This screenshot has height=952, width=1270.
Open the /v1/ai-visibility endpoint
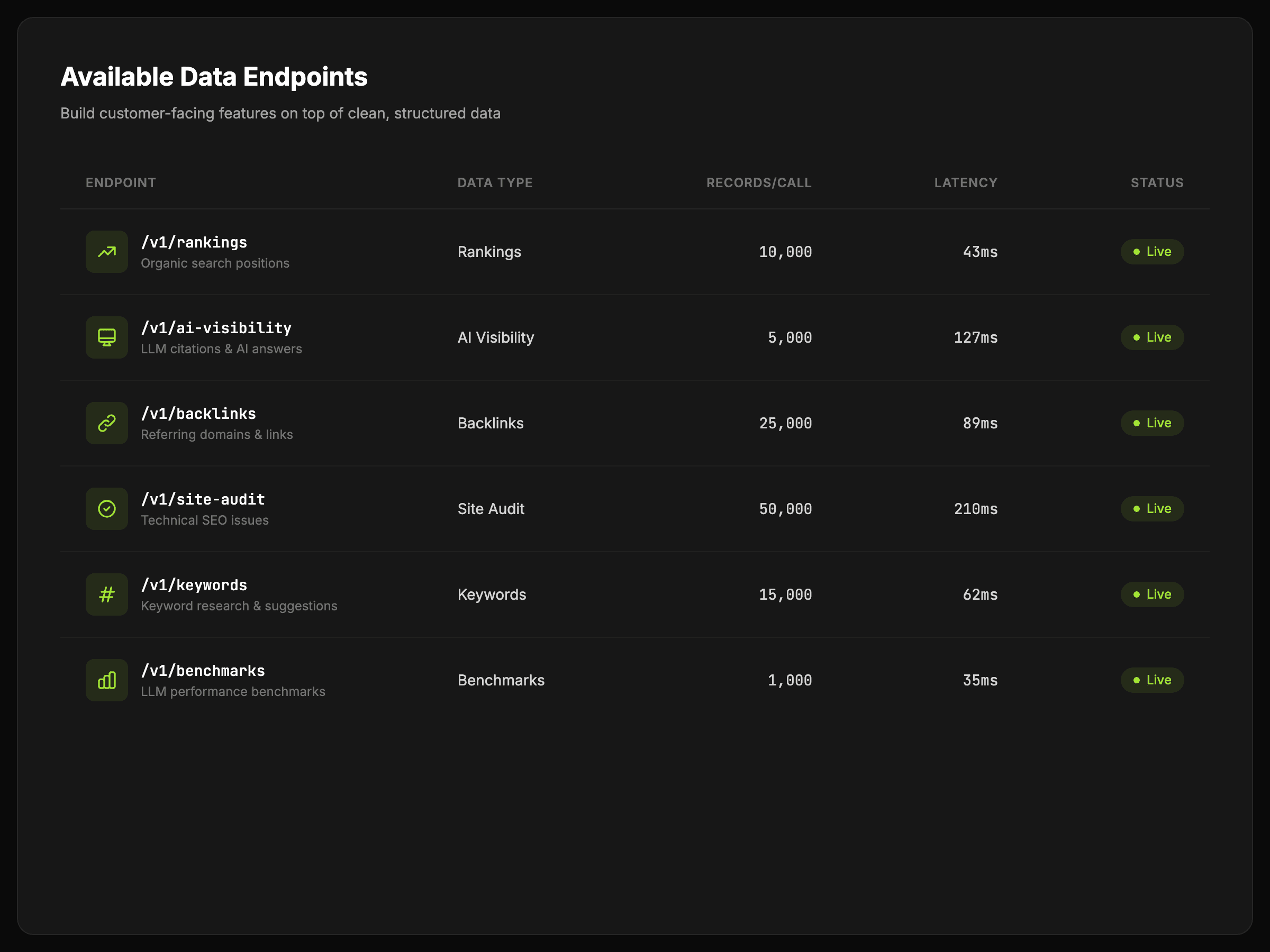coord(216,328)
